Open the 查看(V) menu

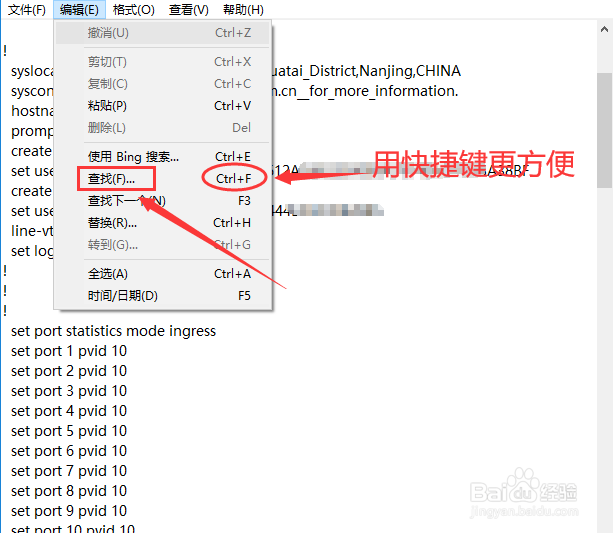(189, 9)
